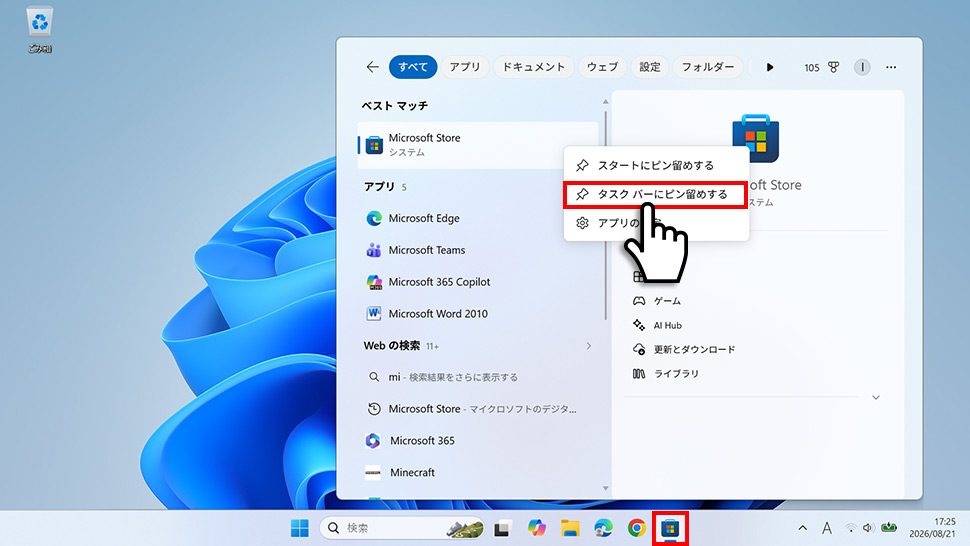
Task: Click mi search more results suggestion
Action: point(478,377)
